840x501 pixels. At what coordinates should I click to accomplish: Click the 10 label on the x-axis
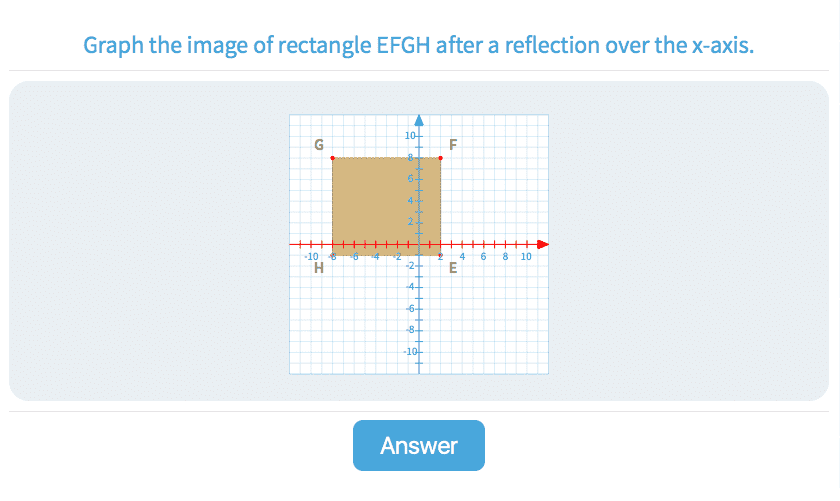[526, 256]
